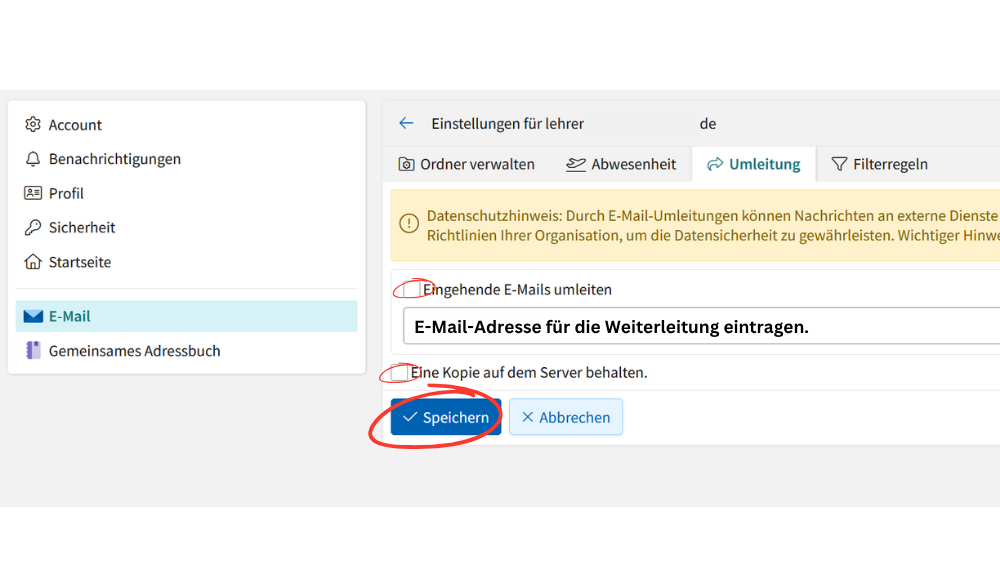Click the Umleitung forward arrow icon

[715, 165]
